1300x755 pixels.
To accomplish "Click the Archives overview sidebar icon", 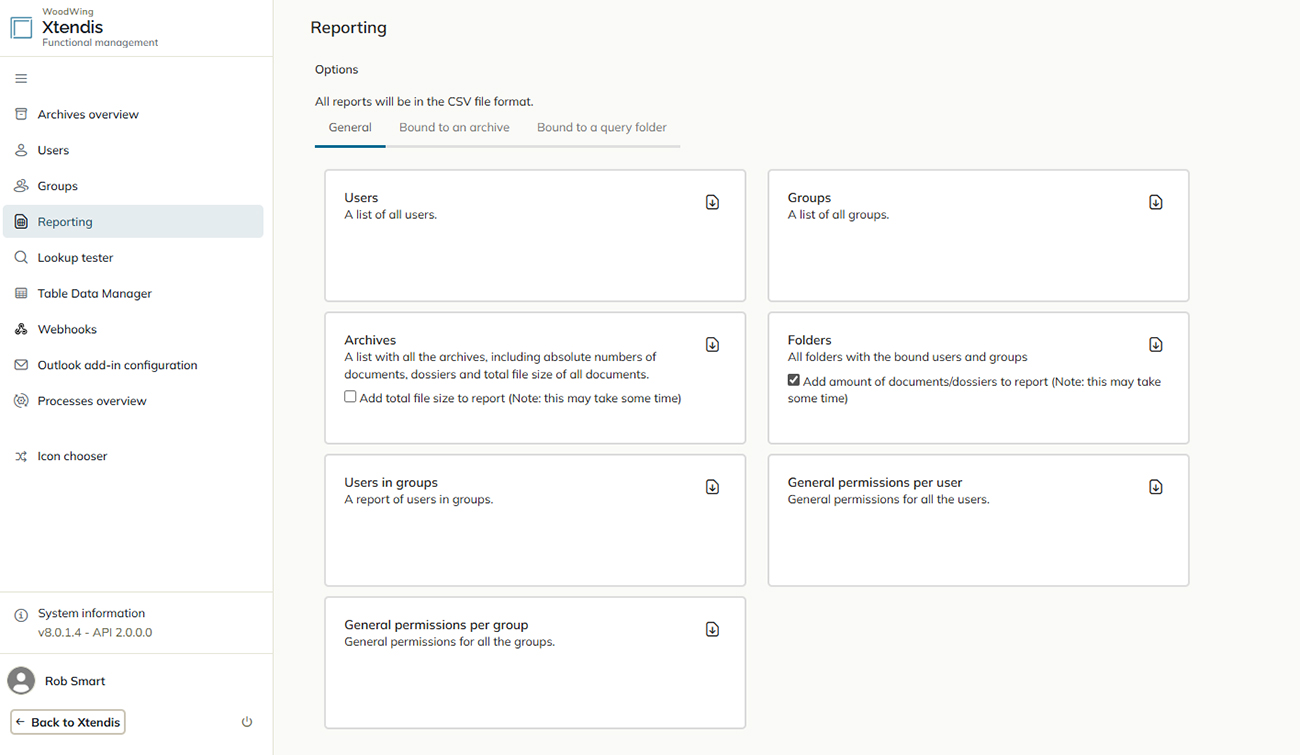I will [21, 114].
